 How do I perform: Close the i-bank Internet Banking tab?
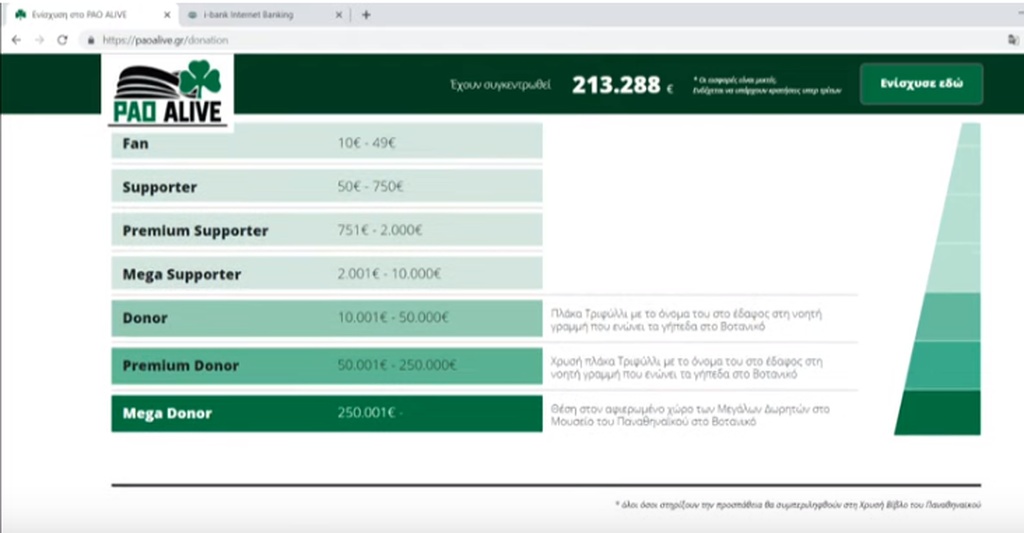pos(339,14)
